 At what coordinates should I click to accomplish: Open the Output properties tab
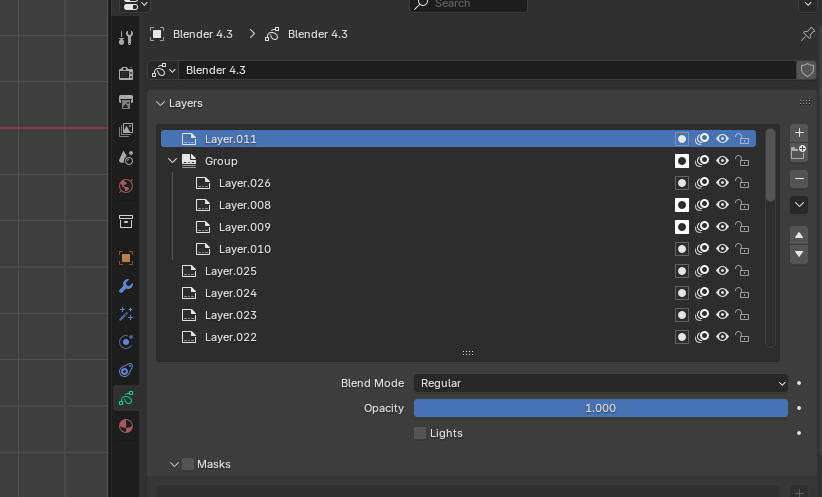(126, 101)
